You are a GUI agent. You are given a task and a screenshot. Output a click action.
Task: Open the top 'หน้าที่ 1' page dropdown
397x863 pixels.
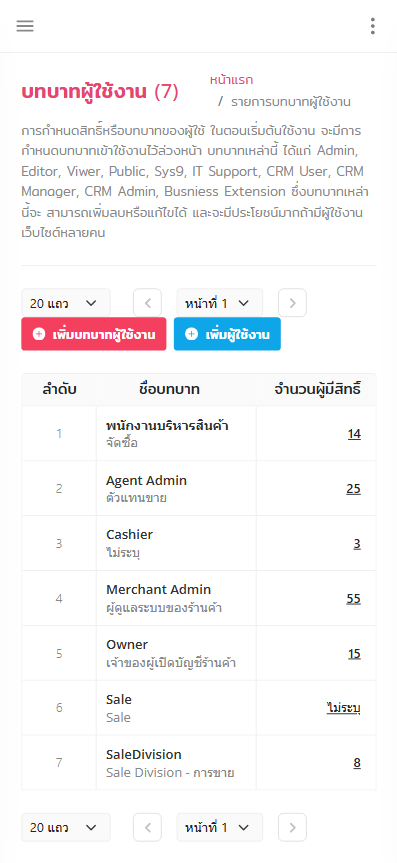coord(220,303)
